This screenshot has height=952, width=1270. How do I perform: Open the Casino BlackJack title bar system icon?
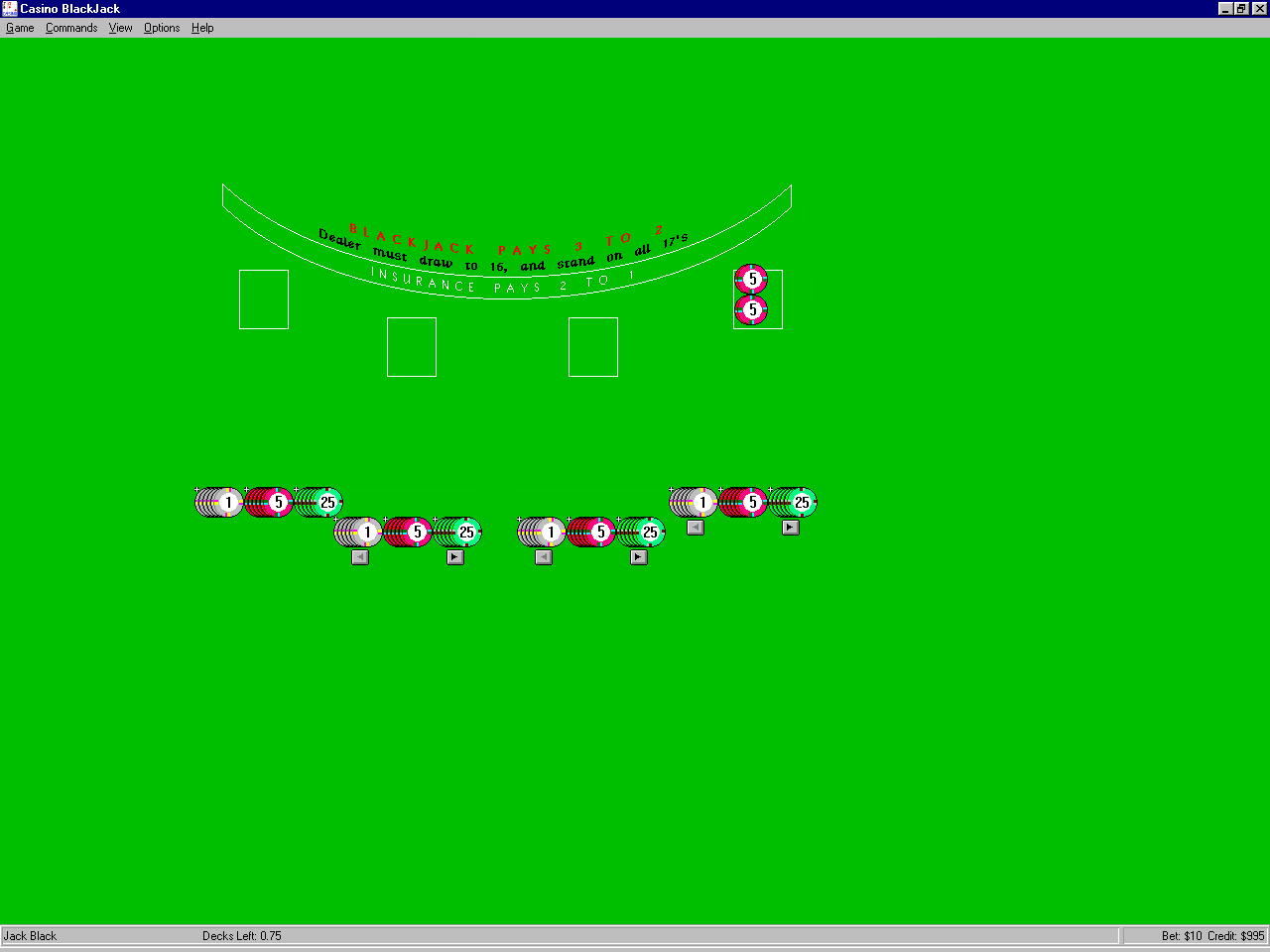click(10, 9)
